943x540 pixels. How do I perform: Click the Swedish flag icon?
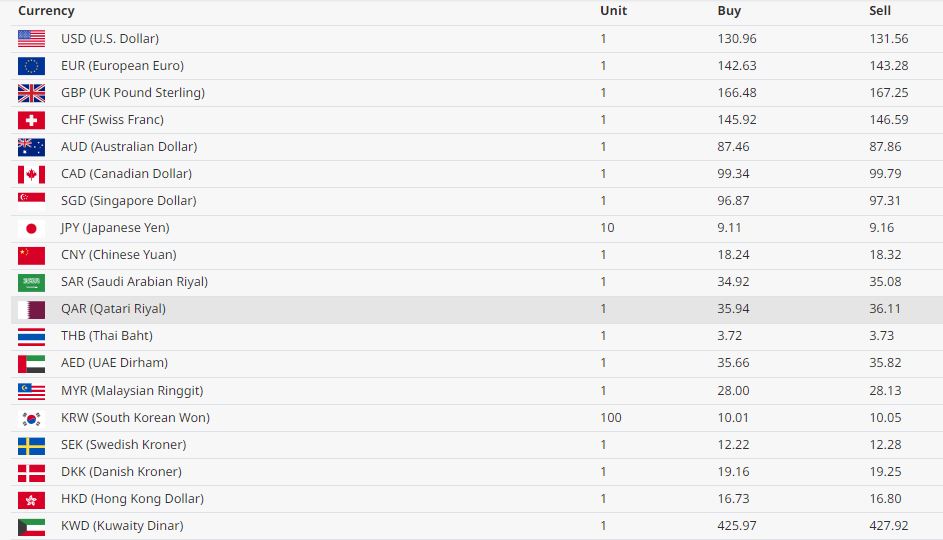click(31, 445)
